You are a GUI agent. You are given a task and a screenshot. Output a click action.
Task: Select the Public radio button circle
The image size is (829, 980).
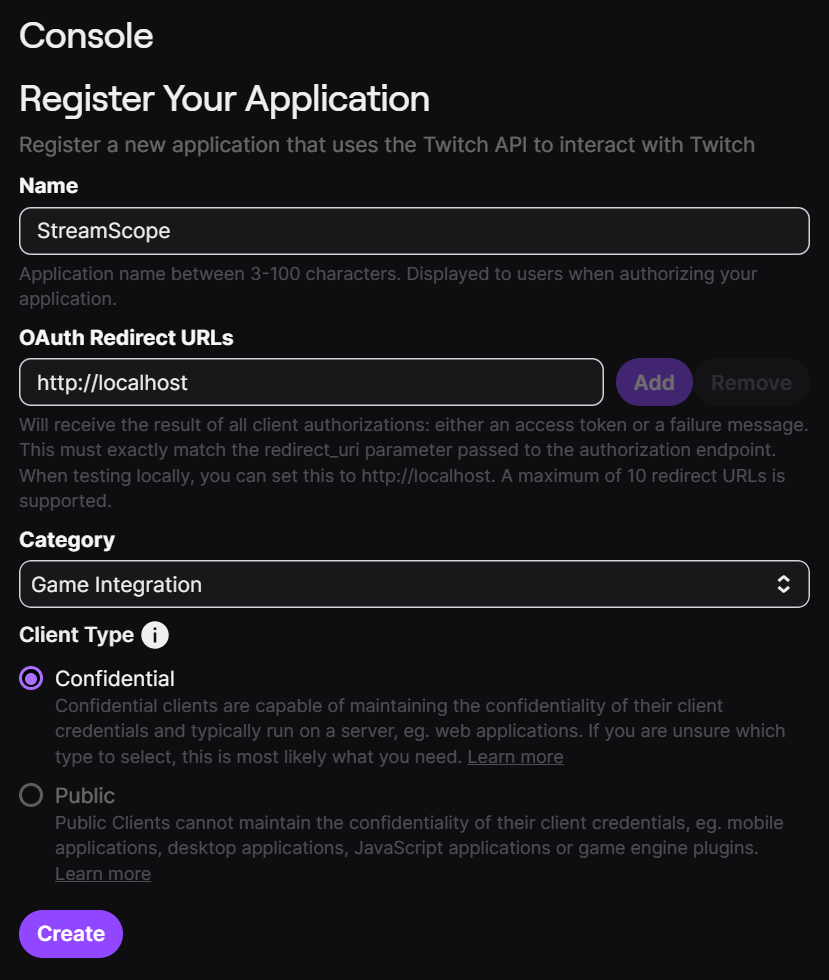tap(32, 795)
